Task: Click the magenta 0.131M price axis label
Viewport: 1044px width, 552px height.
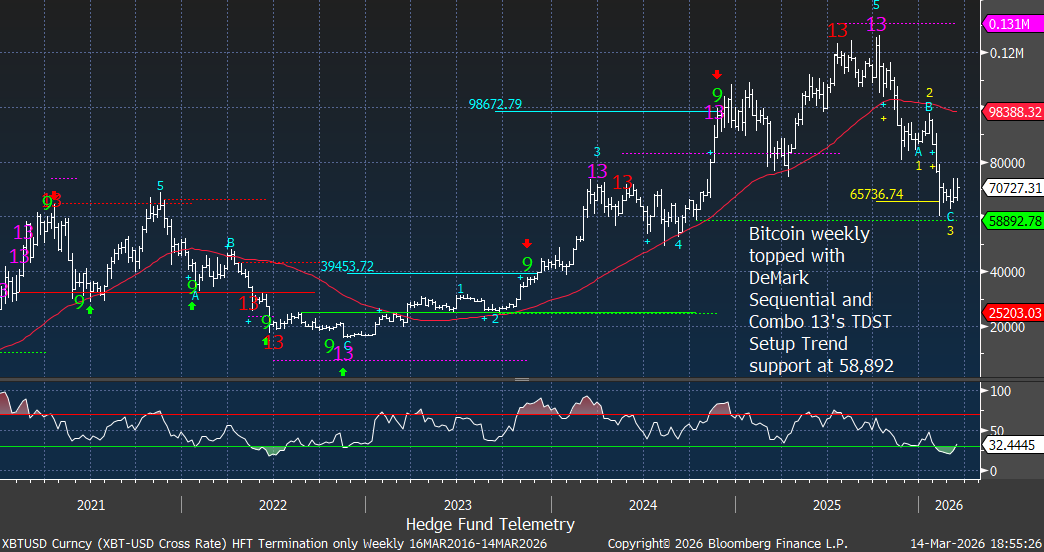Action: tap(1014, 24)
